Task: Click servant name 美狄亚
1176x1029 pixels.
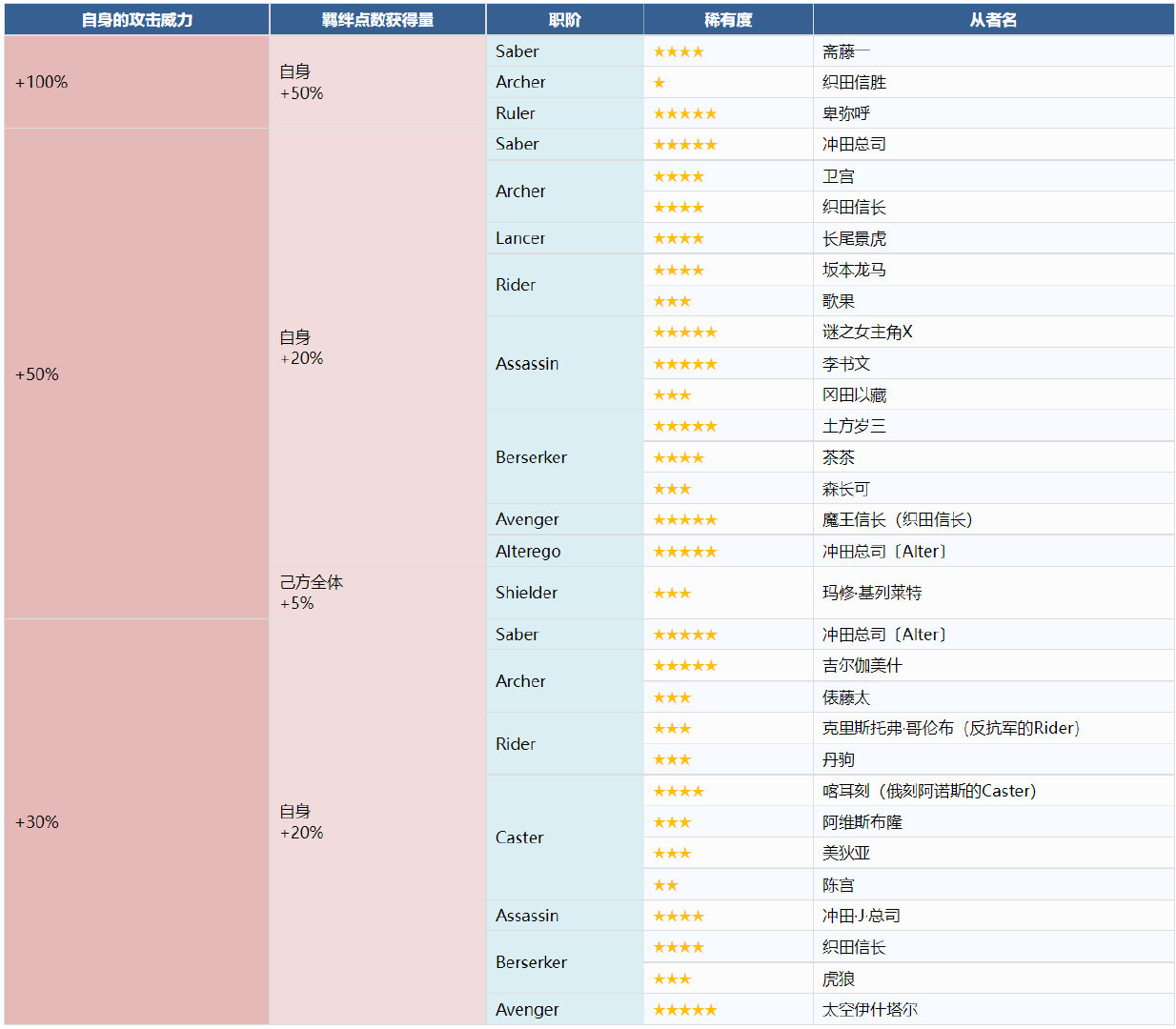Action: 846,853
